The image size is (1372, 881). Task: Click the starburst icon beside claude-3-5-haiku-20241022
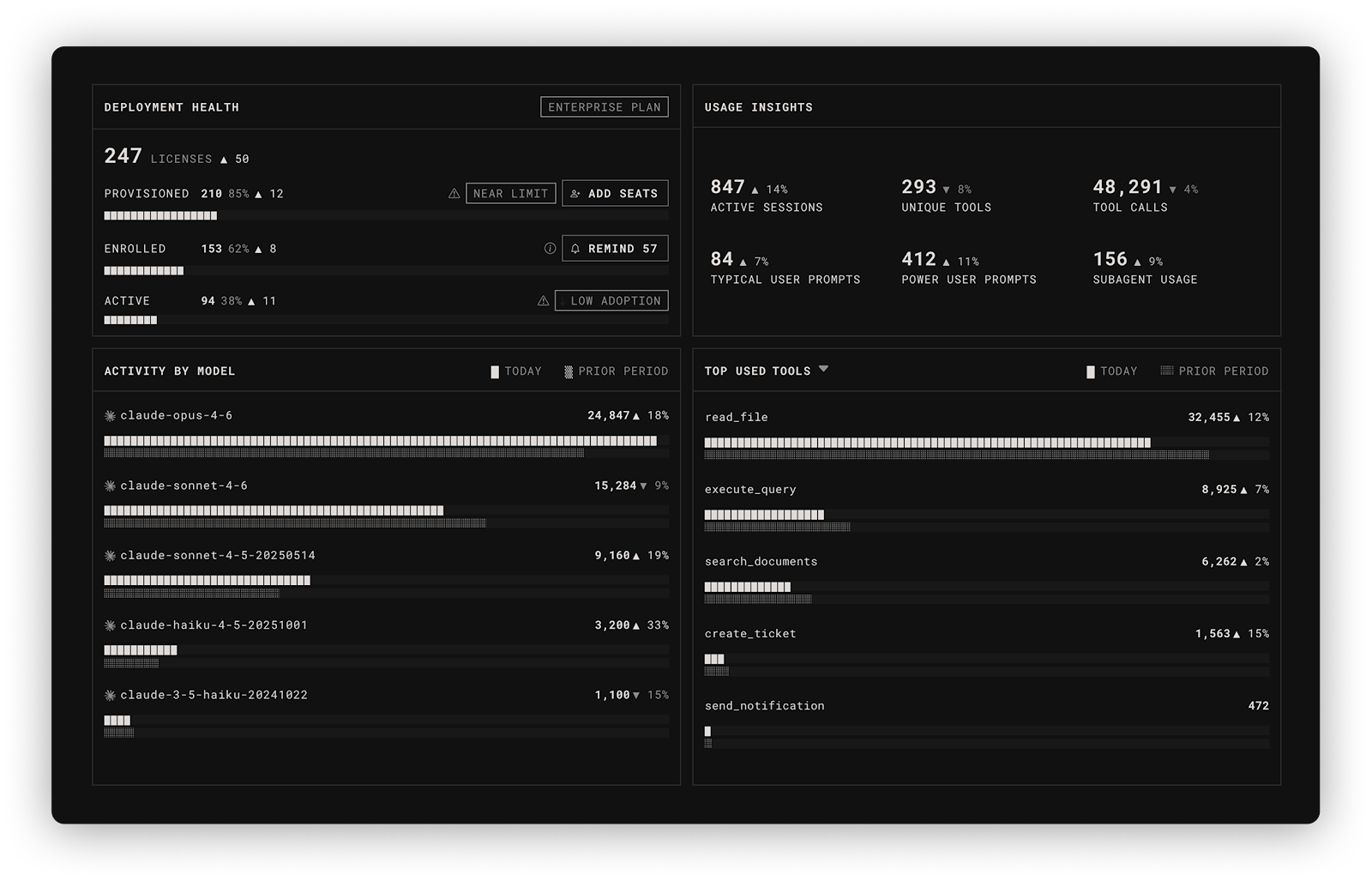[x=110, y=696]
